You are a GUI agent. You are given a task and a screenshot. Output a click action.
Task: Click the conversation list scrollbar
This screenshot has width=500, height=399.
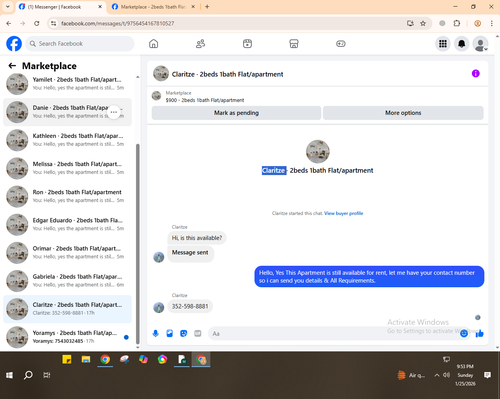click(x=138, y=243)
